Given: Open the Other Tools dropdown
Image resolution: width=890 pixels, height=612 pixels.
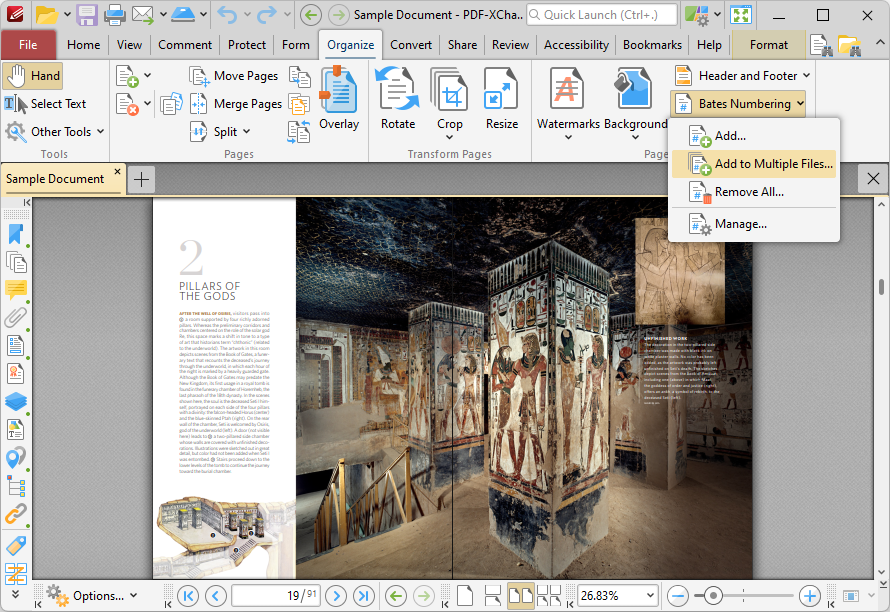Looking at the screenshot, I should click(x=55, y=132).
